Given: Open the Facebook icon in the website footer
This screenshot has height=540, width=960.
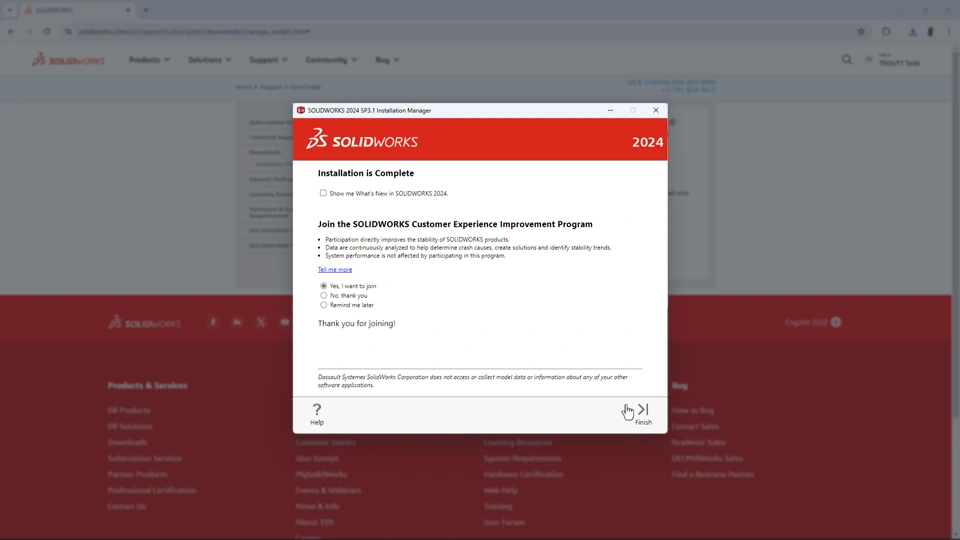Looking at the screenshot, I should click(213, 322).
